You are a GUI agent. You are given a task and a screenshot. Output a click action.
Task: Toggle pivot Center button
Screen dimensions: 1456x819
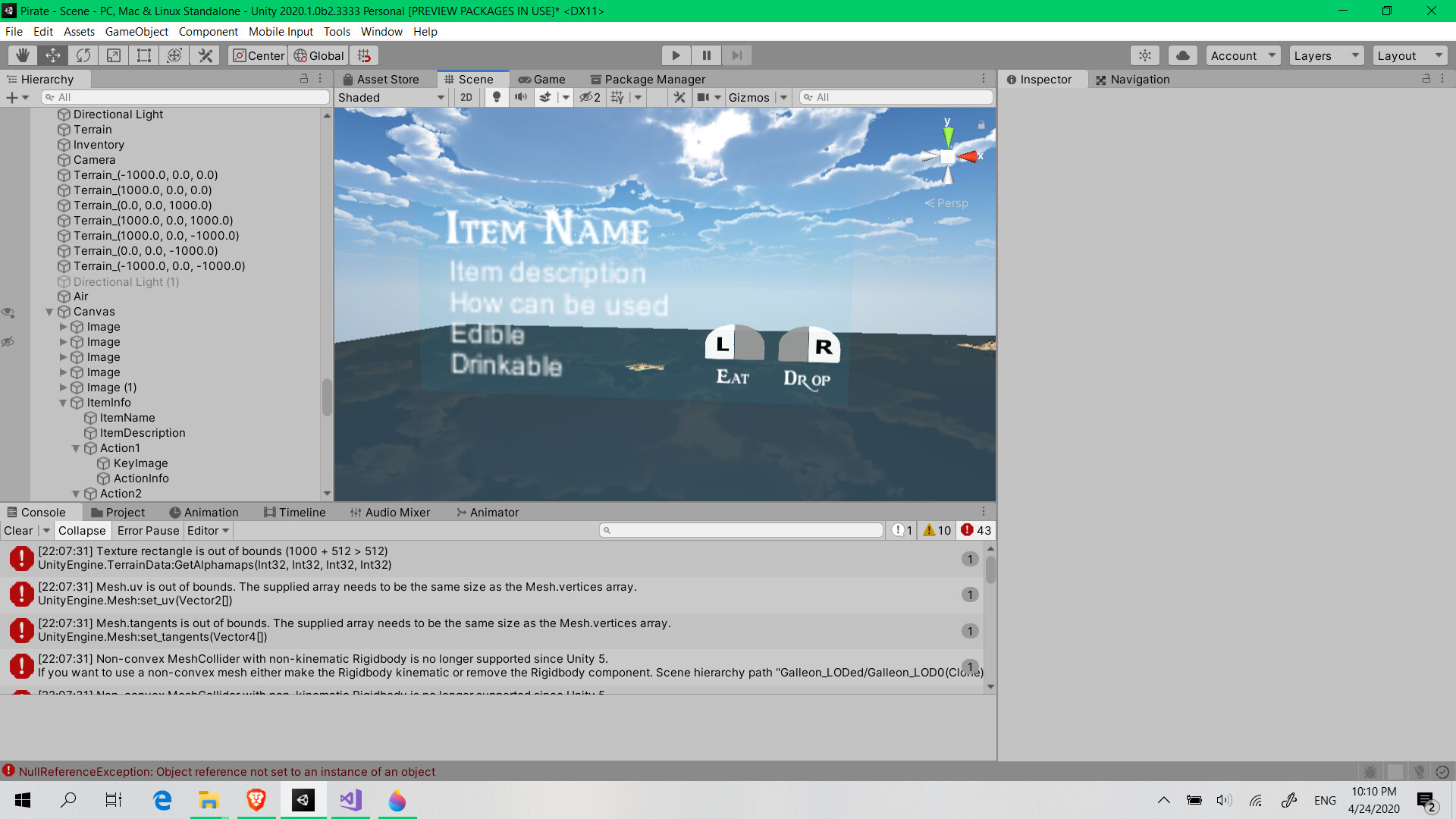point(258,55)
